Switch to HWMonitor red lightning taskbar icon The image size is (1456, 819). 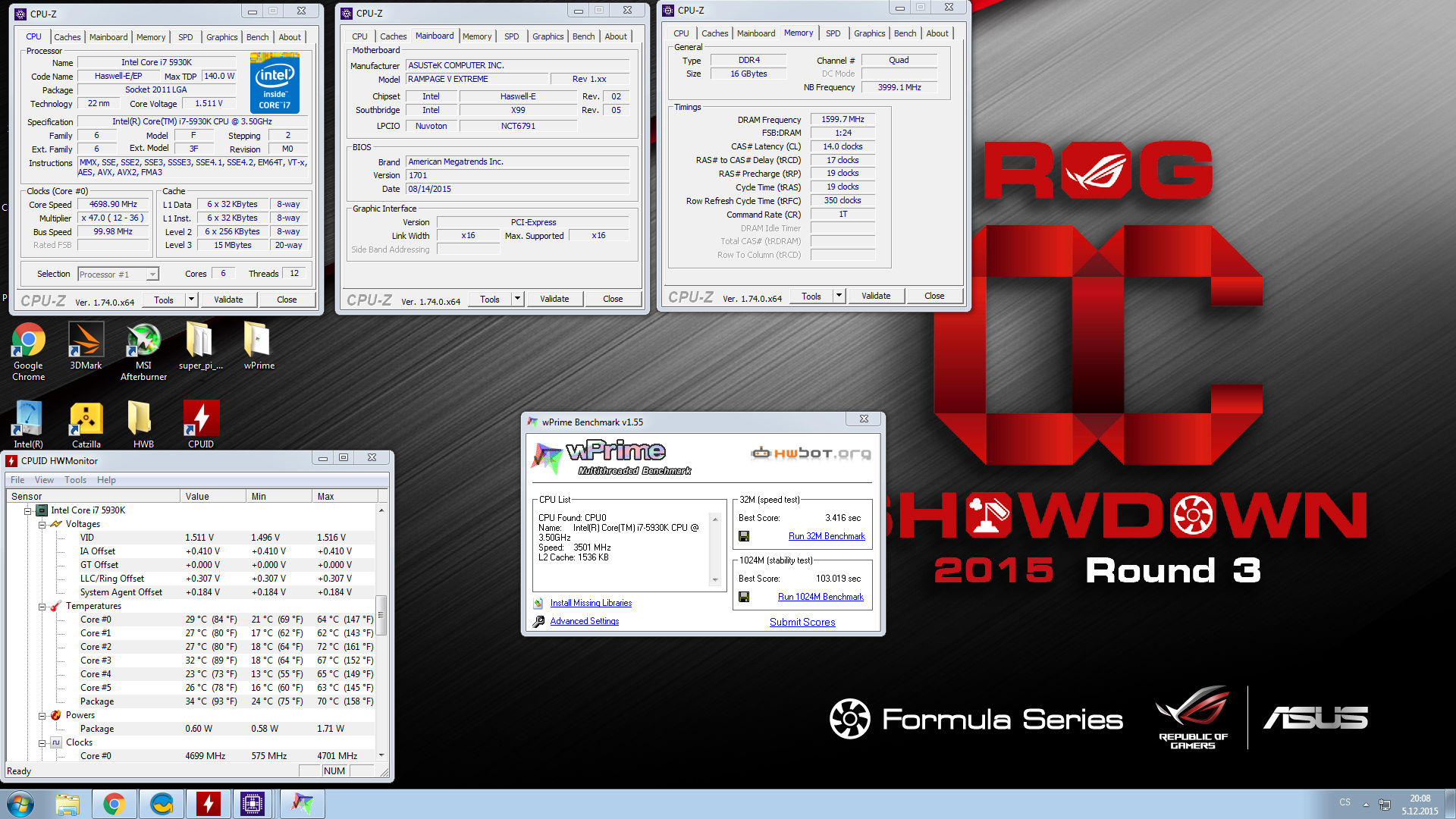pyautogui.click(x=209, y=804)
